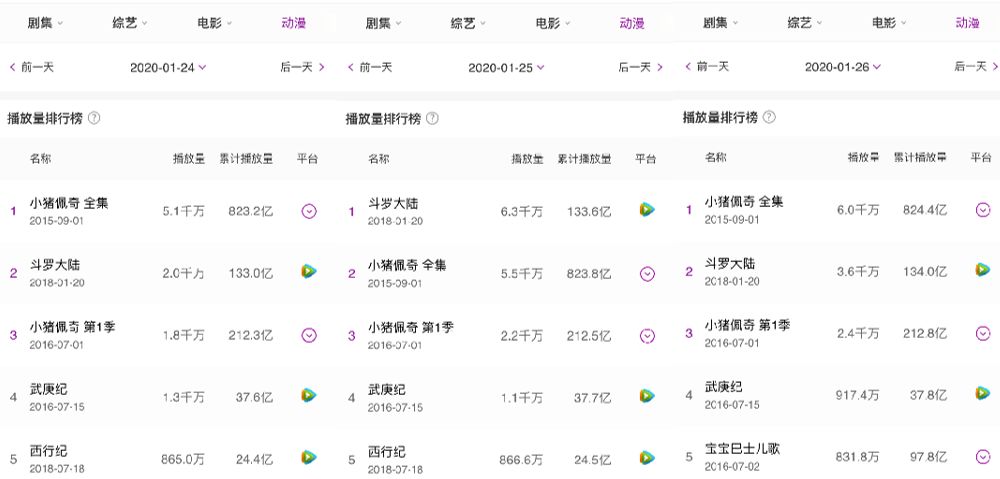Go to 前一天 from 2020-01-24

point(32,68)
